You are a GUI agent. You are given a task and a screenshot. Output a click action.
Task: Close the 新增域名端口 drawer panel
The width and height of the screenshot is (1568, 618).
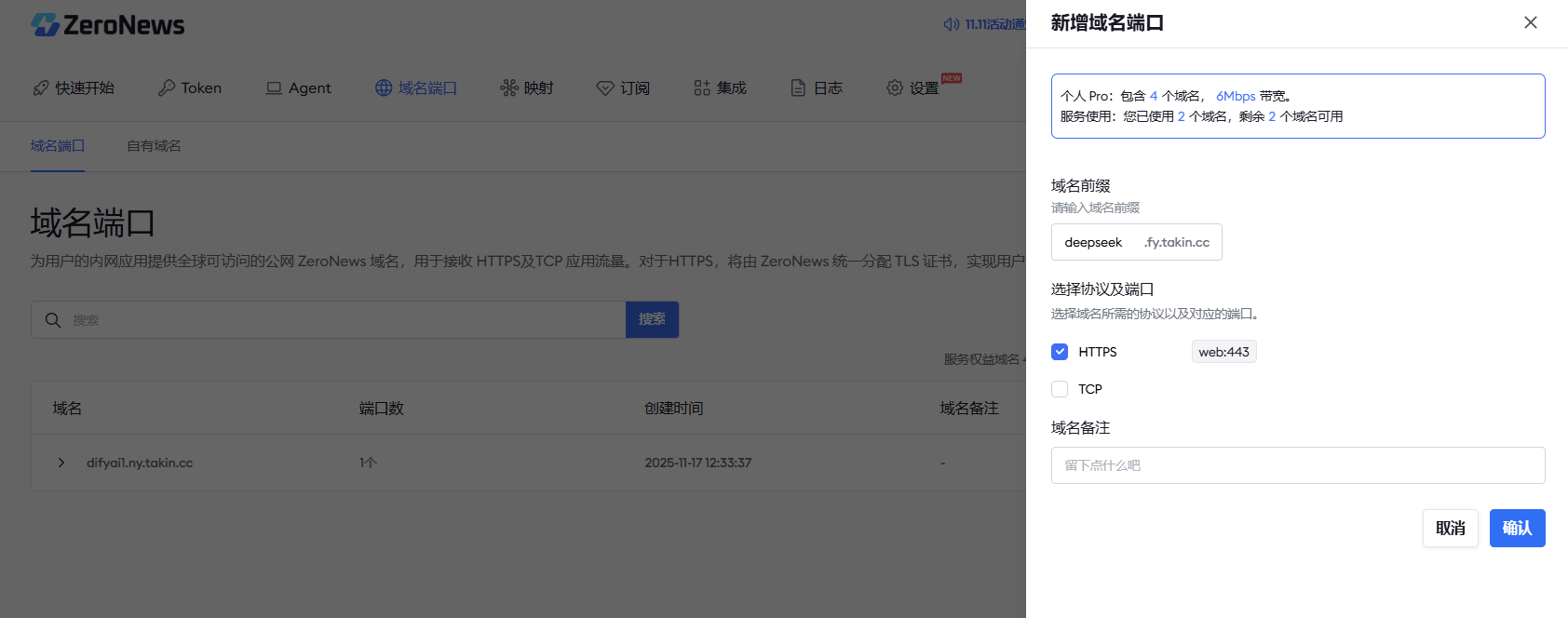pyautogui.click(x=1530, y=22)
